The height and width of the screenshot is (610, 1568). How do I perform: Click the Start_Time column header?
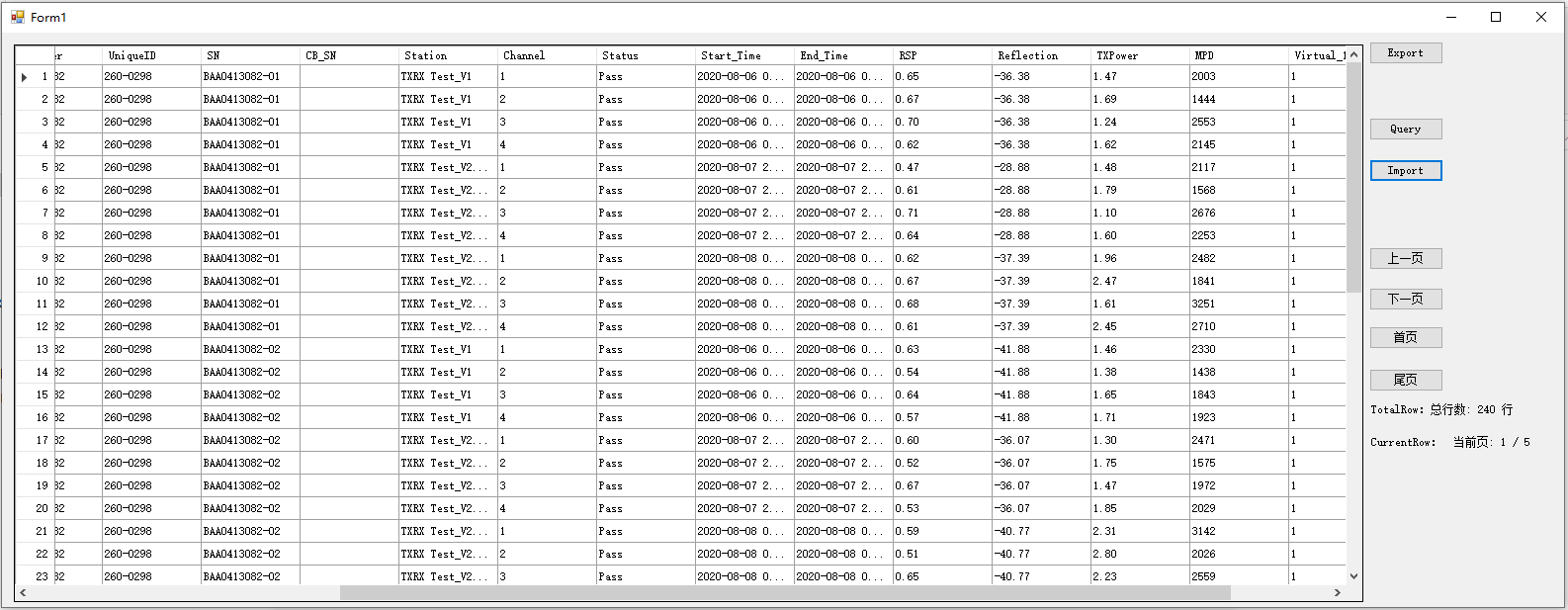745,55
